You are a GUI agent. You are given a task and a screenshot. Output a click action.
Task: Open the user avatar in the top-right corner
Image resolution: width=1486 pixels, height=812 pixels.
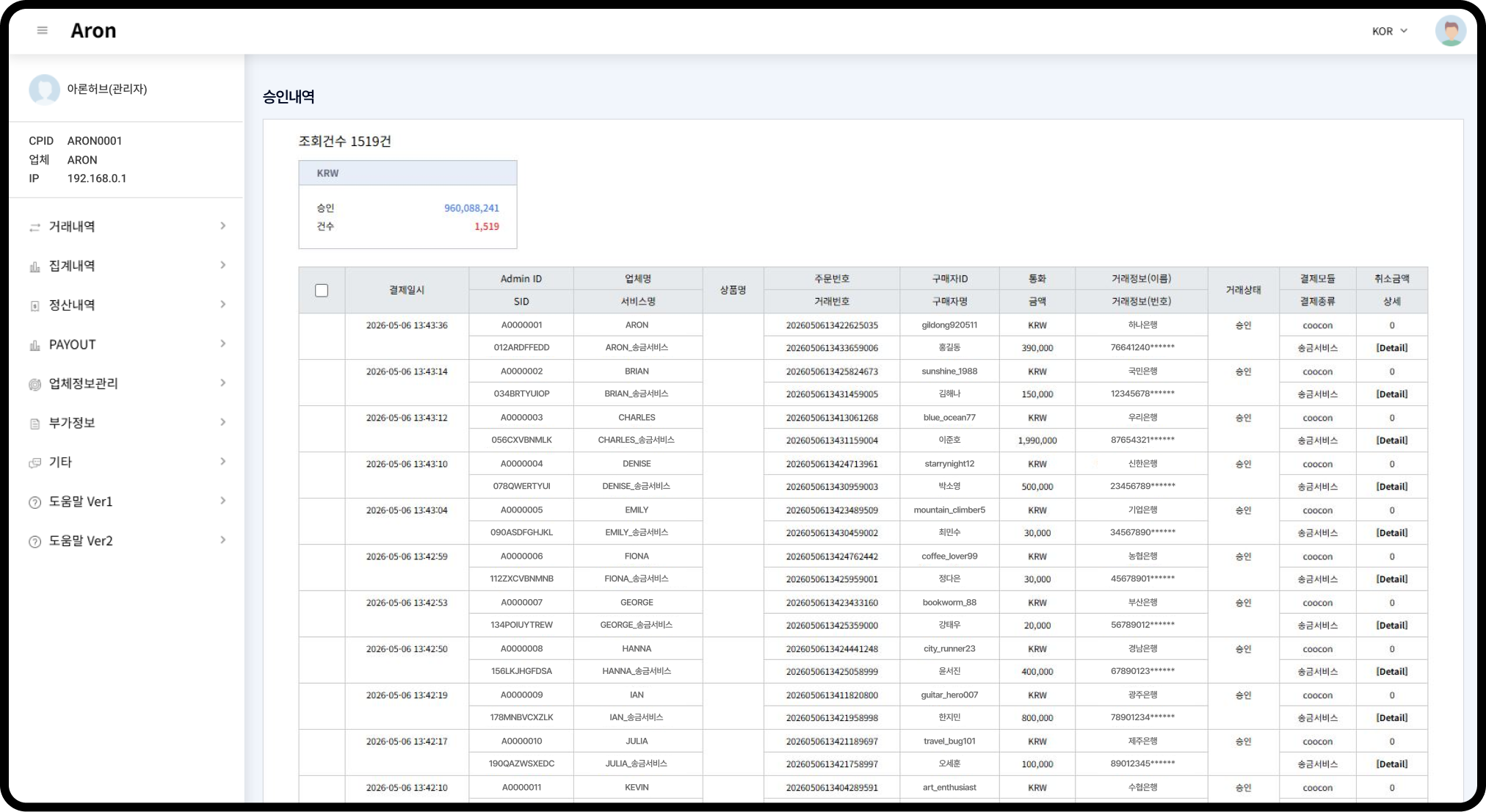[1451, 31]
